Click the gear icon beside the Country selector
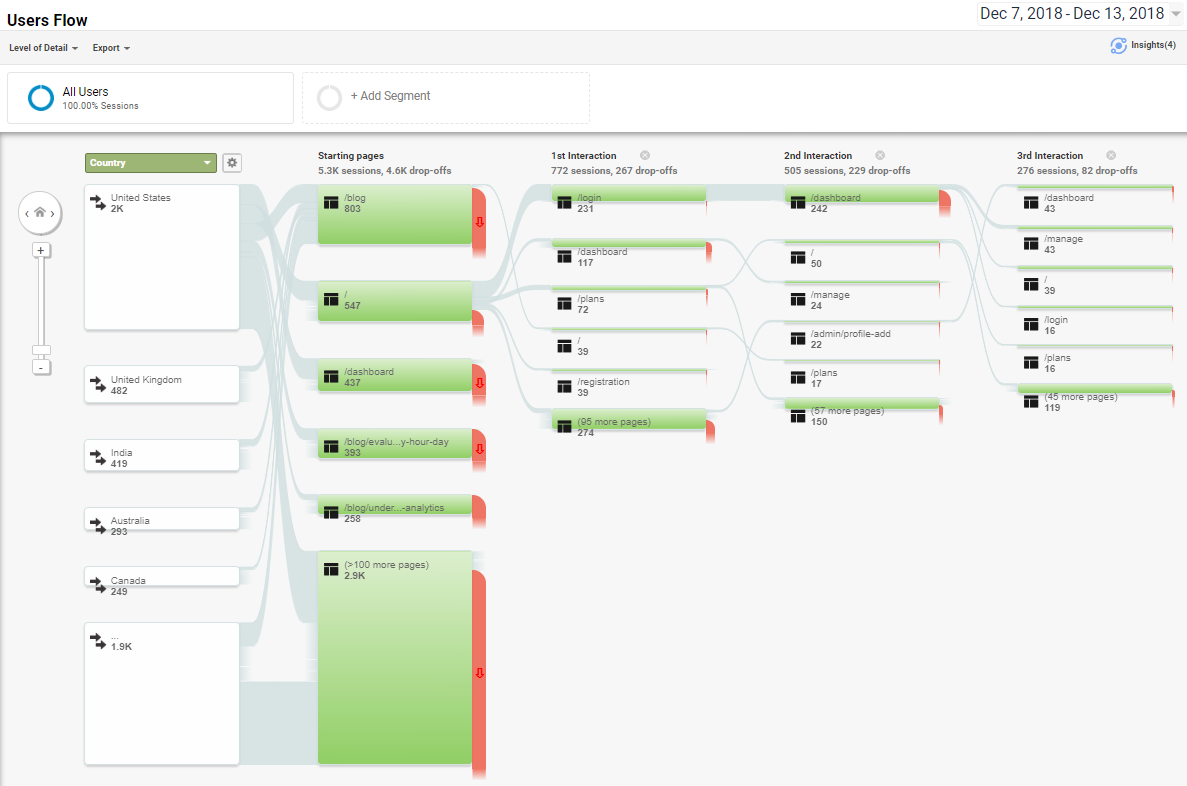The width and height of the screenshot is (1187, 786). click(x=232, y=162)
